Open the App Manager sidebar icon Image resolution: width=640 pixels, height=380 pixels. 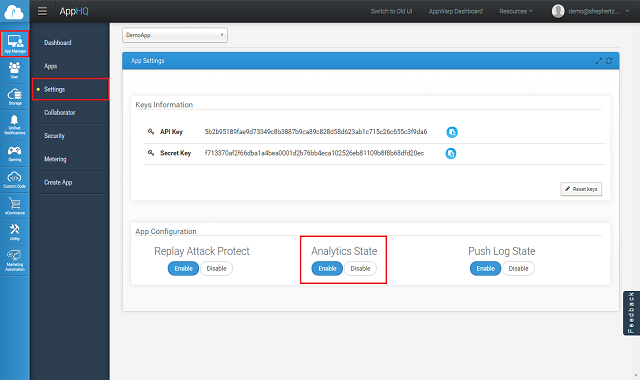point(15,44)
